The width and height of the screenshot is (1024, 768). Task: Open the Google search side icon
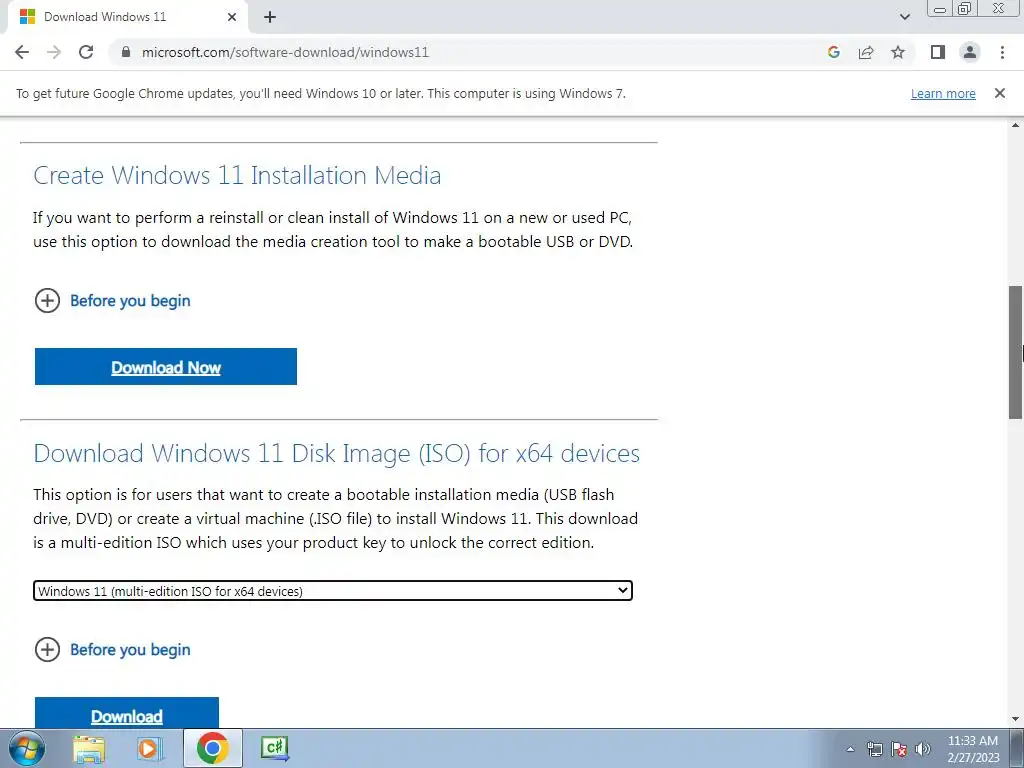[833, 52]
